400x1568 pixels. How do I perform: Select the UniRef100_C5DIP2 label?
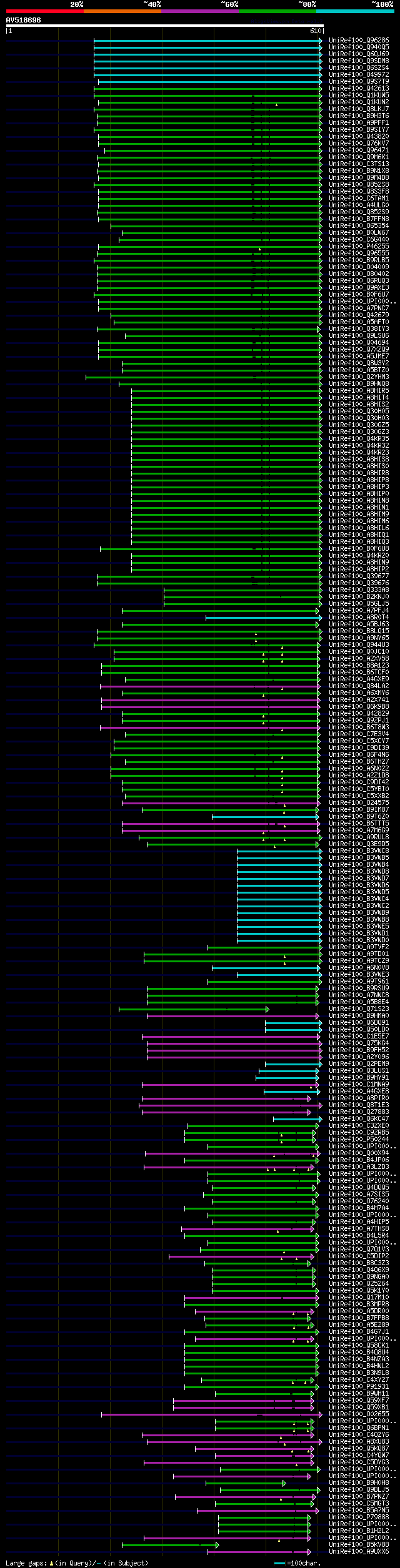pos(359,1256)
